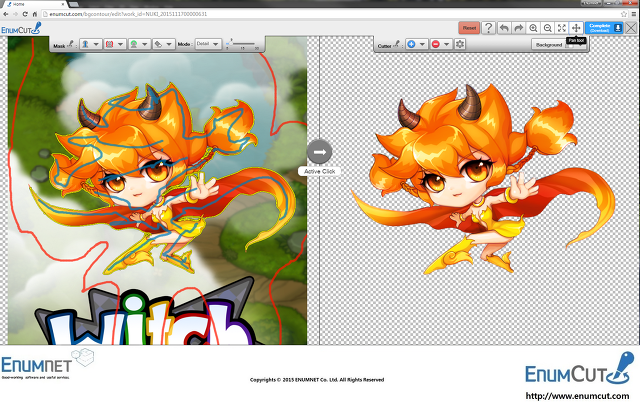Open the http://www.enumcut.com link
This screenshot has height=402, width=640.
577,395
